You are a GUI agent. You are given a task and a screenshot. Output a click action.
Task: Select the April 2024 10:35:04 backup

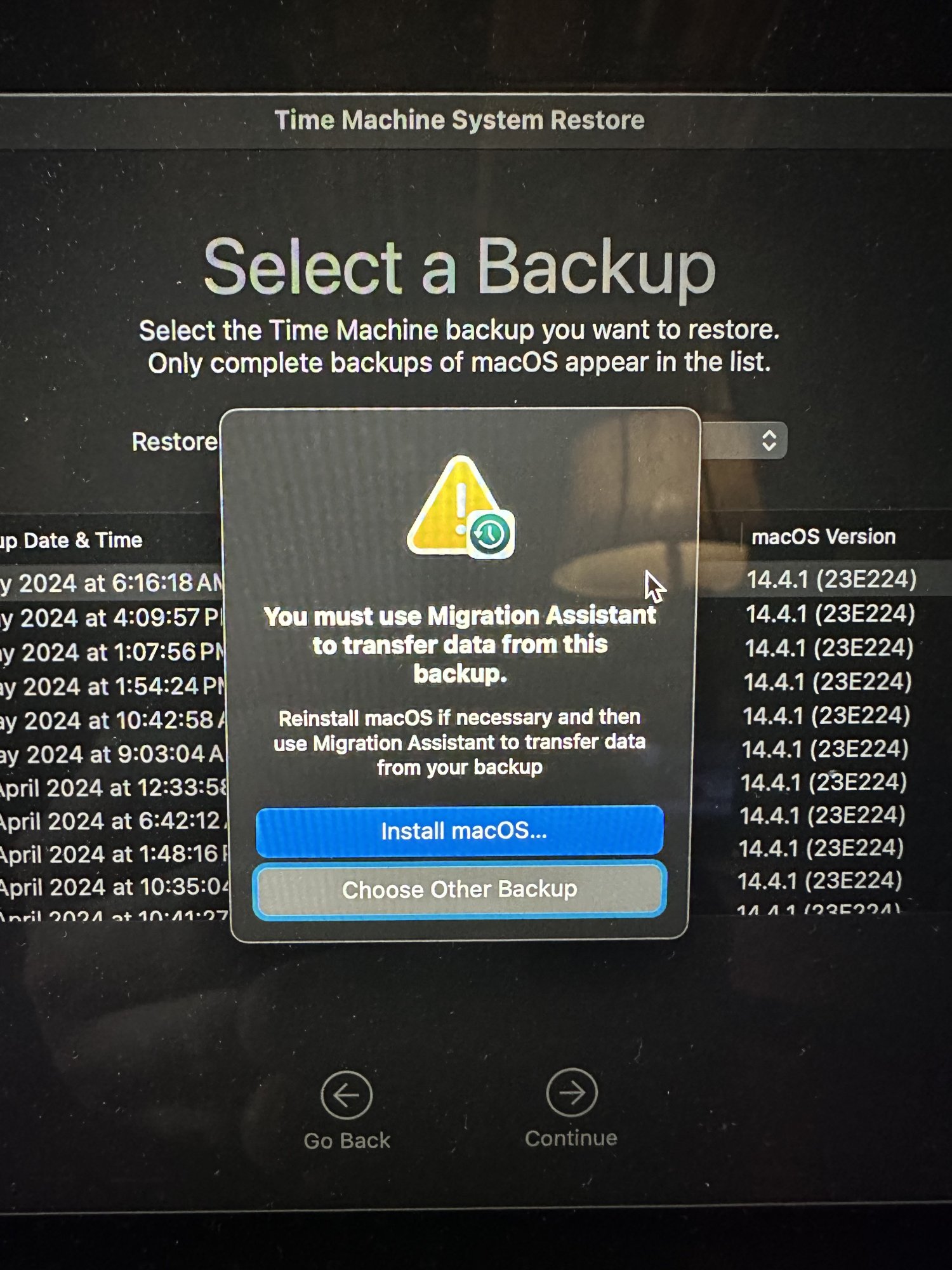click(x=116, y=886)
